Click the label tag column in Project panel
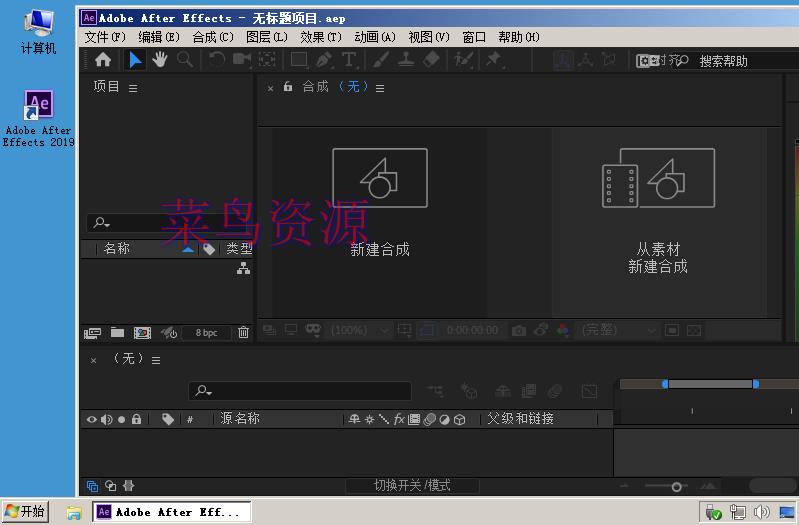 208,249
